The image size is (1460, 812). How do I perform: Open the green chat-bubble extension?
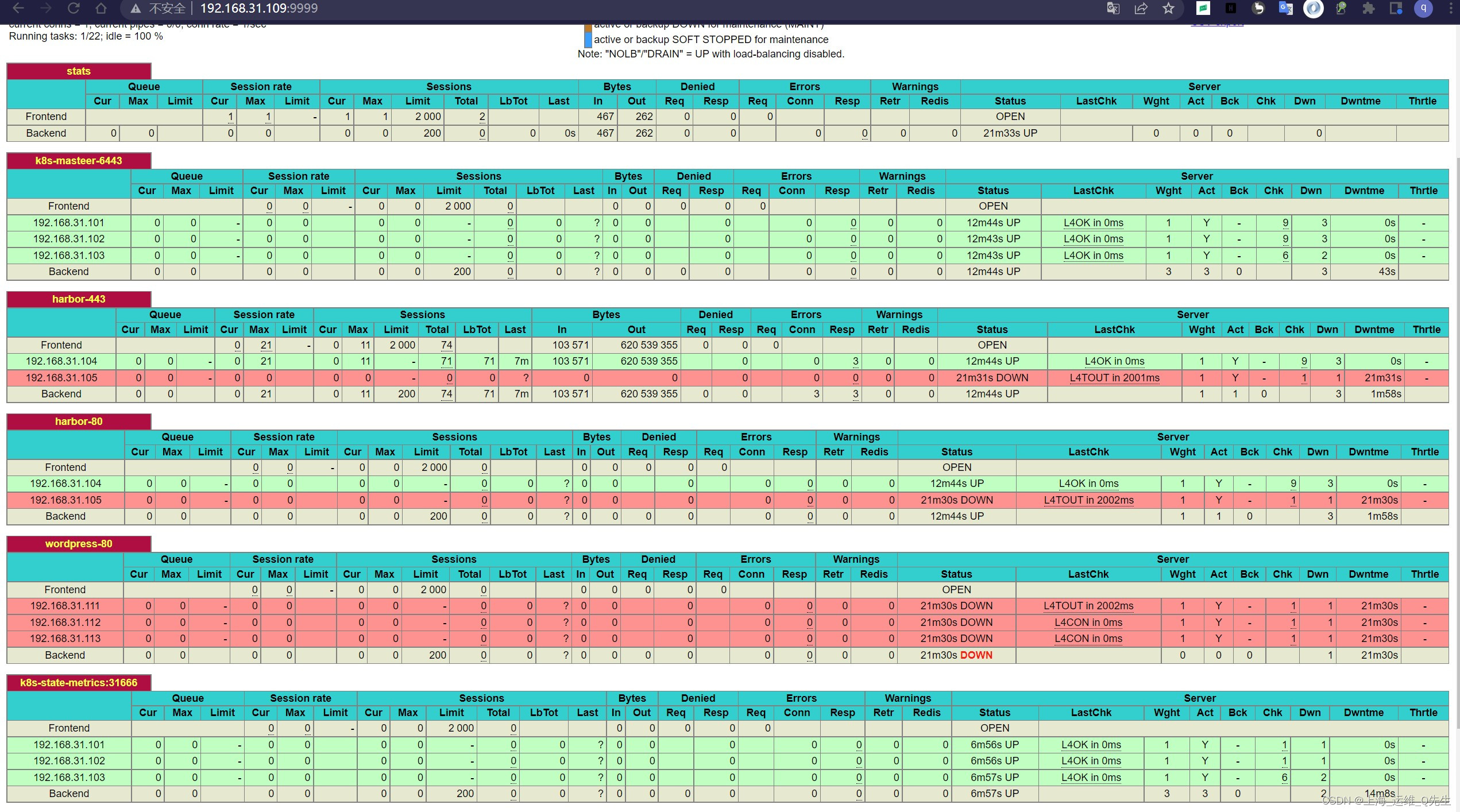point(1203,8)
